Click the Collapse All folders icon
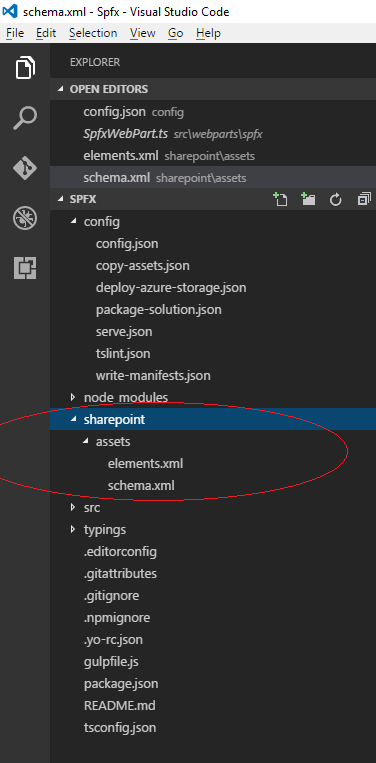Screen dimensions: 376x763 pyautogui.click(x=364, y=200)
